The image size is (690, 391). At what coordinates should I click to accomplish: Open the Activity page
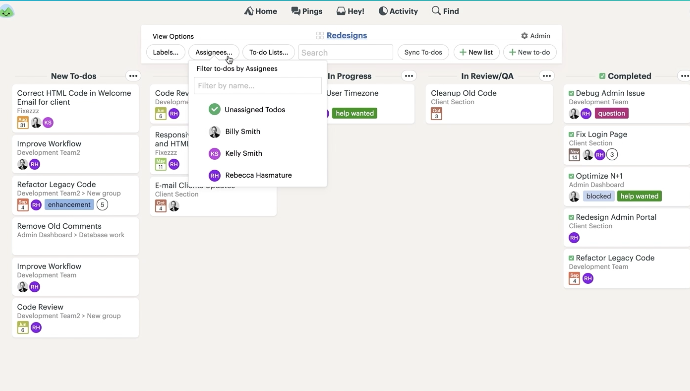(x=398, y=11)
